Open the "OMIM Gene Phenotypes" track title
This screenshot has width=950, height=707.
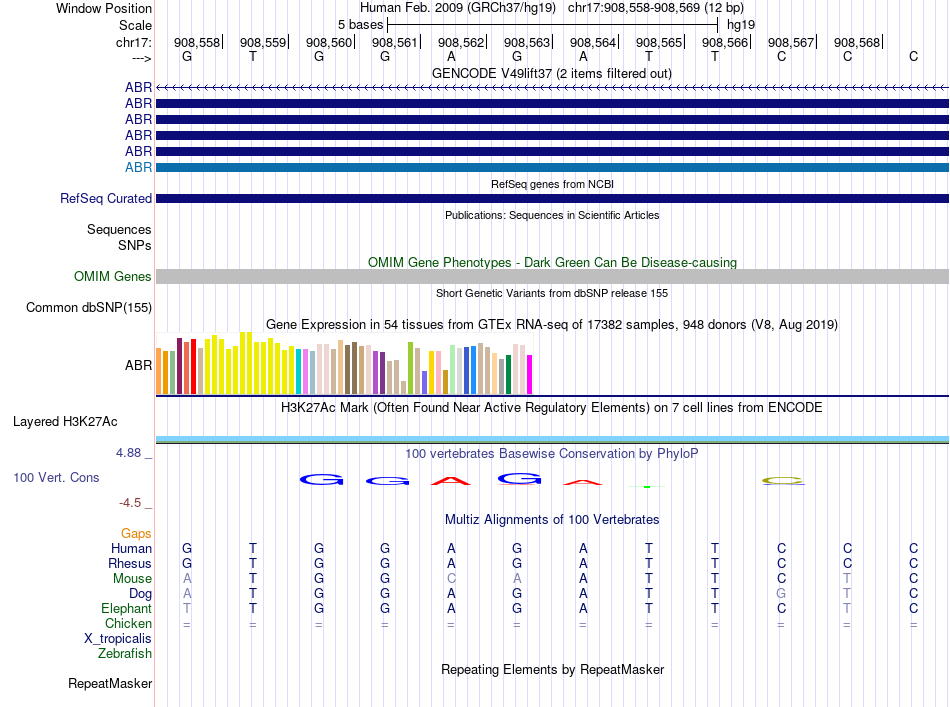(x=552, y=262)
